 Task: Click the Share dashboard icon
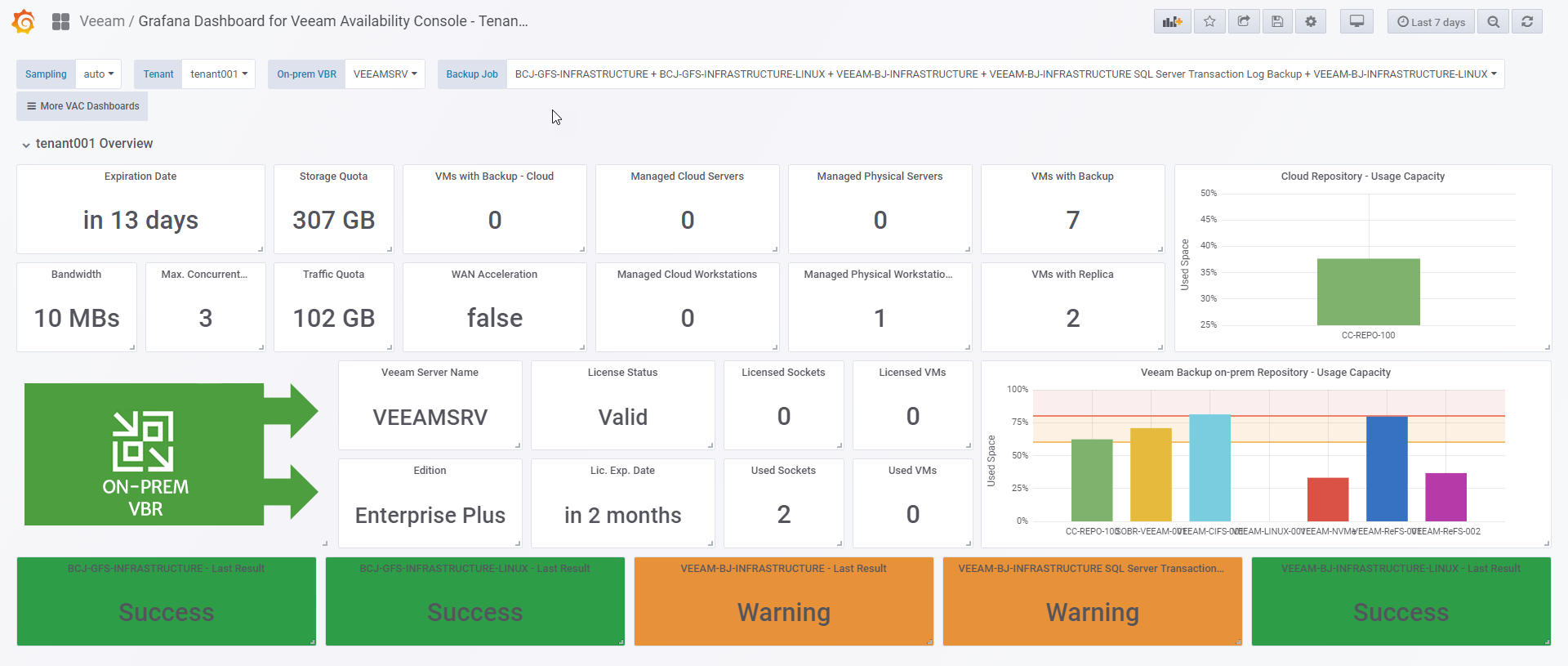coord(1244,22)
